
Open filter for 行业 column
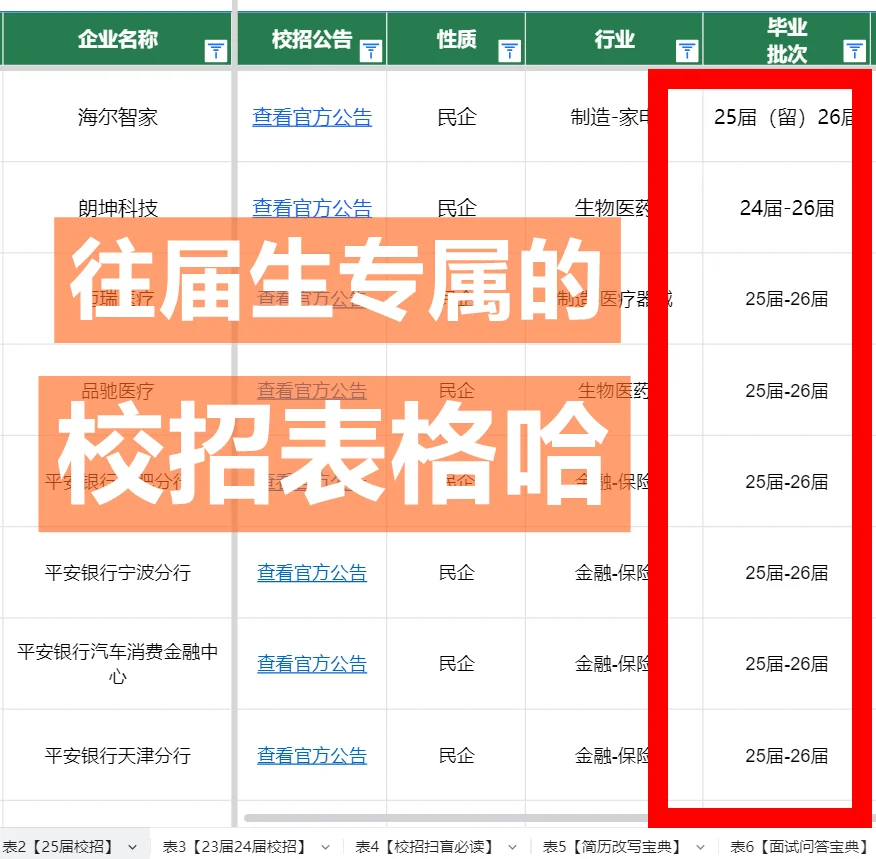pos(687,51)
